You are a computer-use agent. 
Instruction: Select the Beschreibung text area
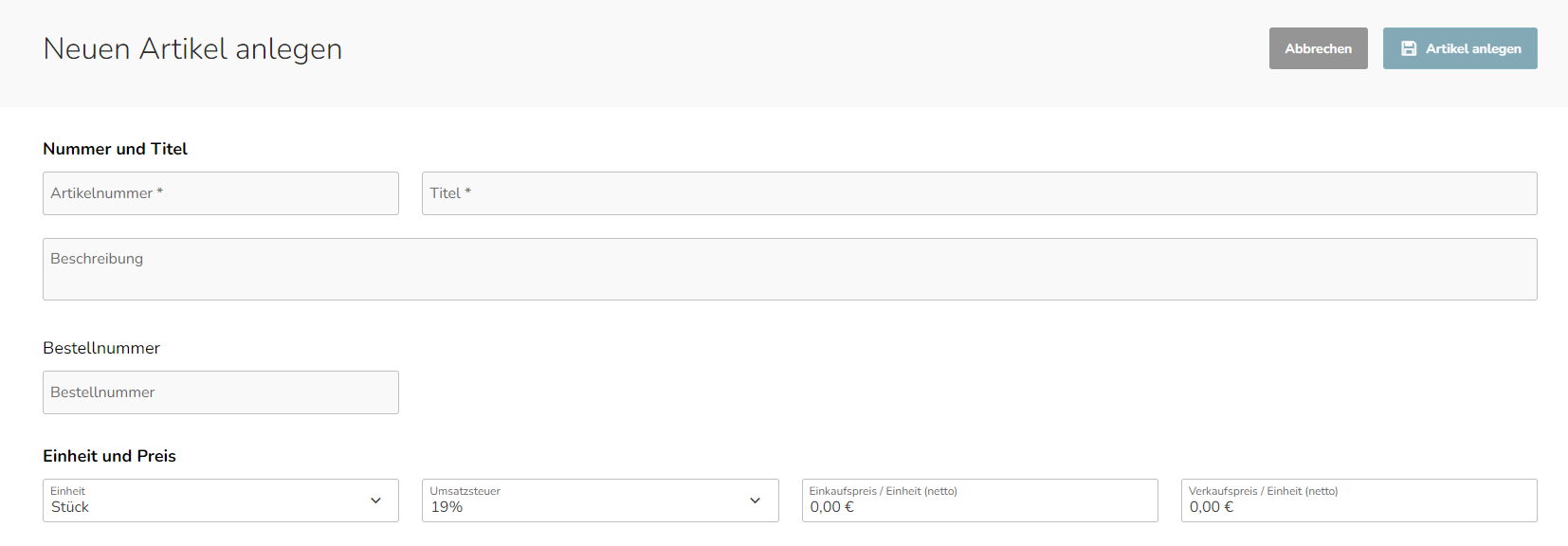point(790,269)
